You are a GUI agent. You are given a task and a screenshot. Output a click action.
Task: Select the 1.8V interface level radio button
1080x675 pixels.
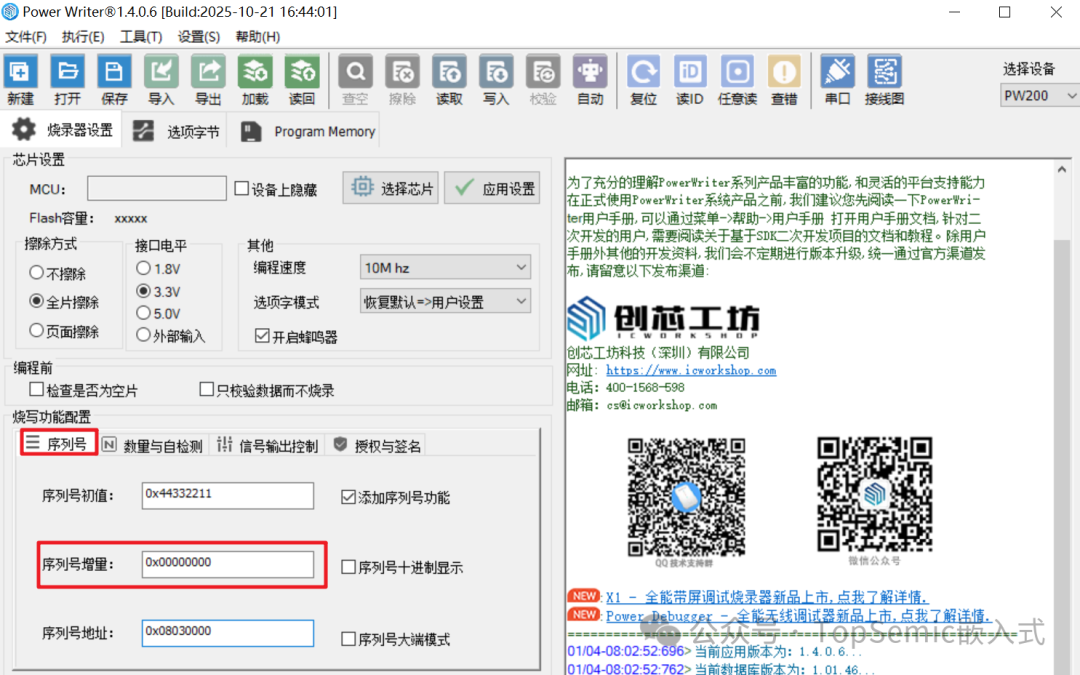pos(143,267)
